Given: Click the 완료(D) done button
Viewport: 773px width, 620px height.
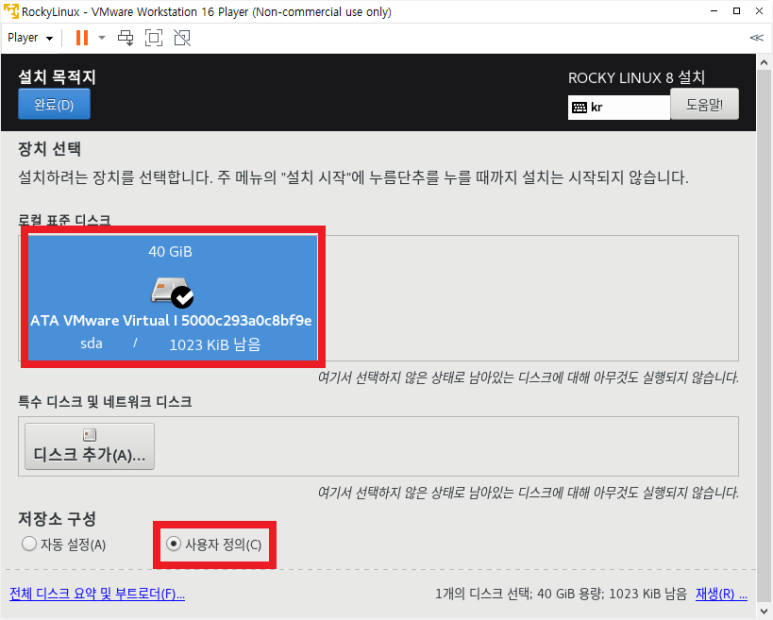Looking at the screenshot, I should click(54, 104).
